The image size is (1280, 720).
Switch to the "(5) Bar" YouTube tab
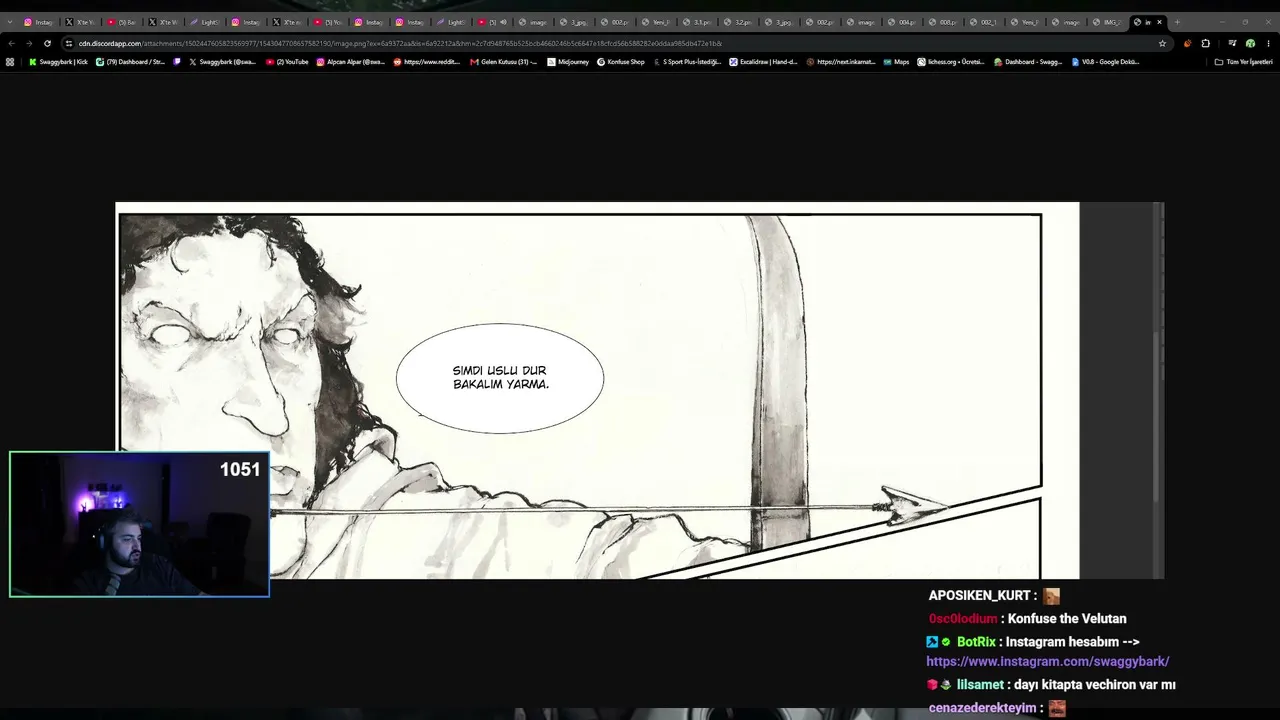coord(123,22)
